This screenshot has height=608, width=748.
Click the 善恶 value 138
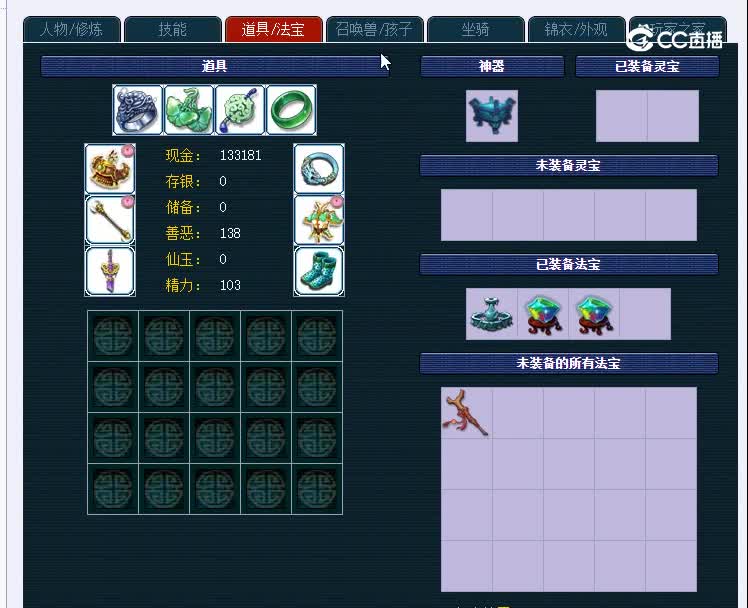(x=230, y=233)
